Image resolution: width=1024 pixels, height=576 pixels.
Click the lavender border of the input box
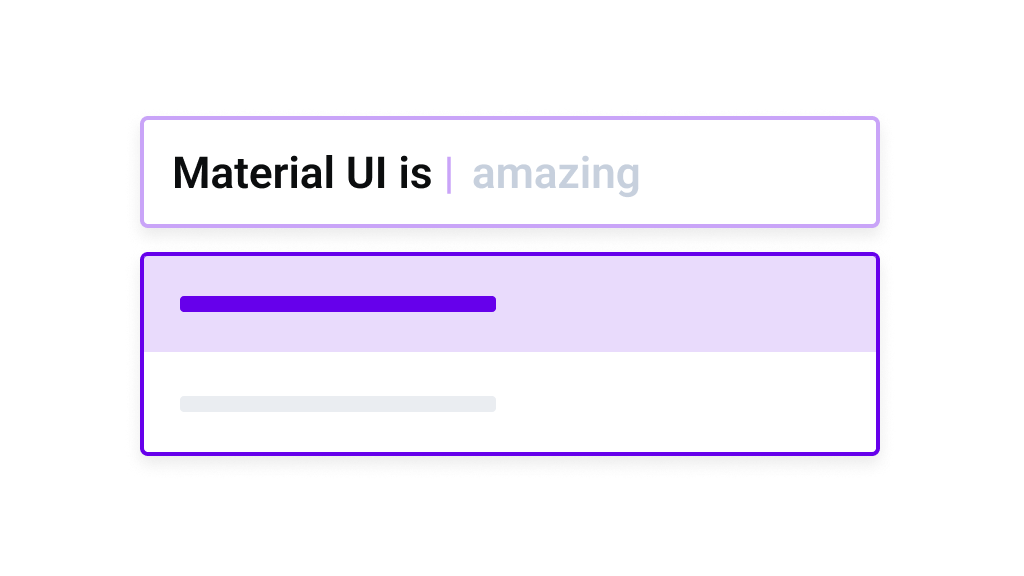click(x=510, y=119)
